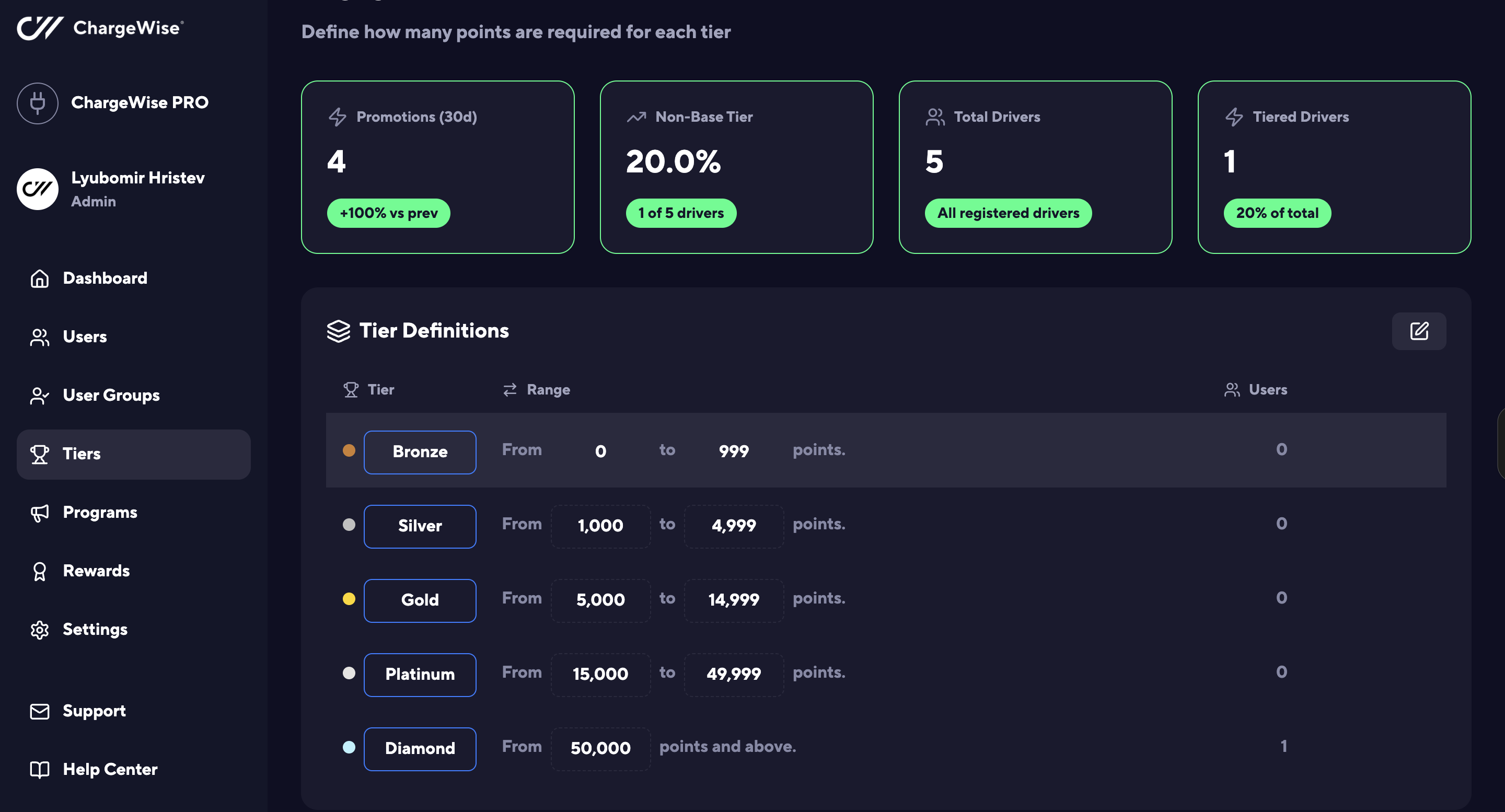Click the Gold tier yellow color dot
The height and width of the screenshot is (812, 1505).
(349, 599)
